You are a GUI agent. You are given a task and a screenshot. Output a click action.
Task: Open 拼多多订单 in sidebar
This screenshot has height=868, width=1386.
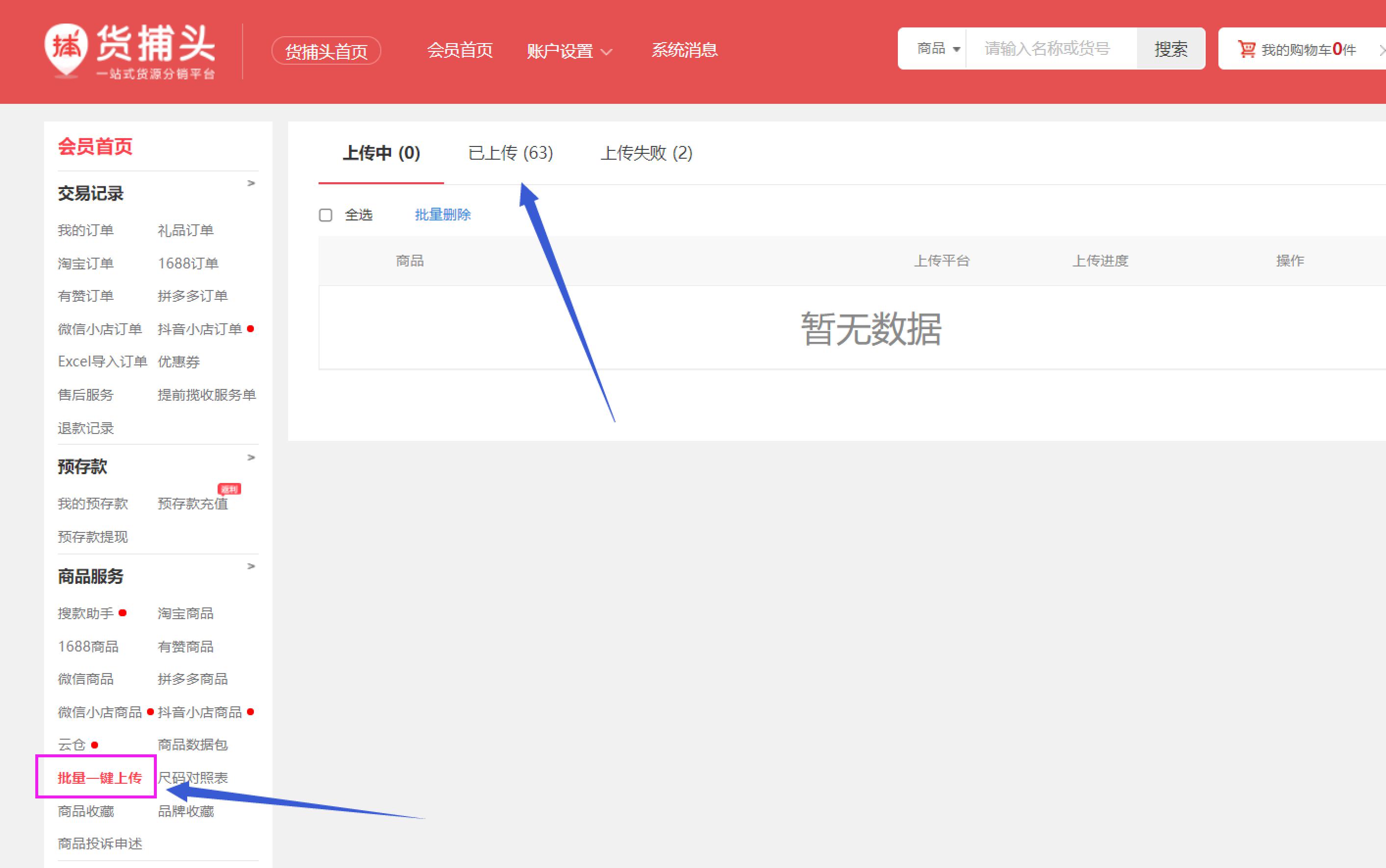pyautogui.click(x=193, y=296)
